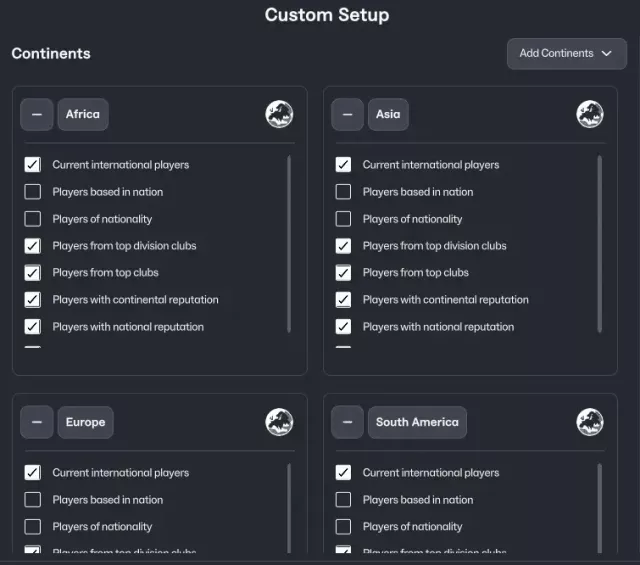Click the globe icon in Europe card
Viewport: 640px width, 565px height.
(279, 422)
